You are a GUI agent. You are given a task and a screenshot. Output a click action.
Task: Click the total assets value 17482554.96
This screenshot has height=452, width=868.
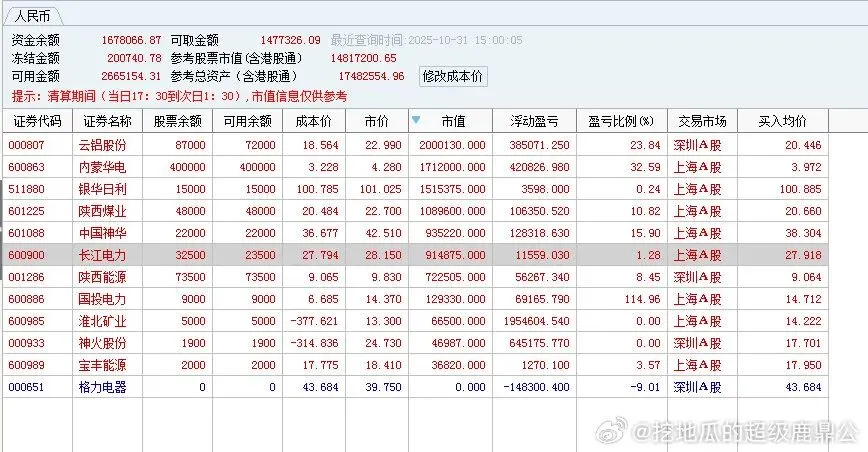pyautogui.click(x=371, y=76)
